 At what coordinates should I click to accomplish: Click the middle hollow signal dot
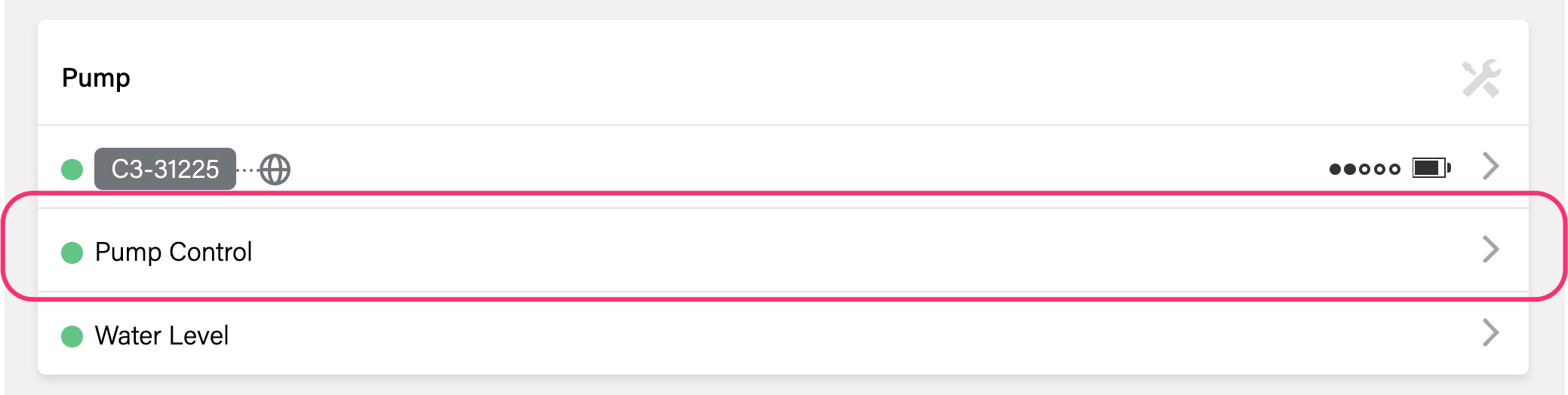tap(1379, 169)
